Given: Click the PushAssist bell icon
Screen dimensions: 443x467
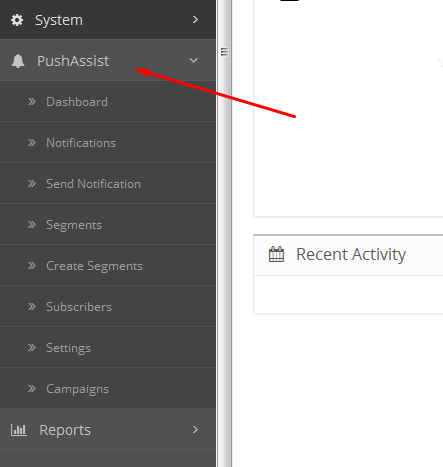Looking at the screenshot, I should [18, 61].
